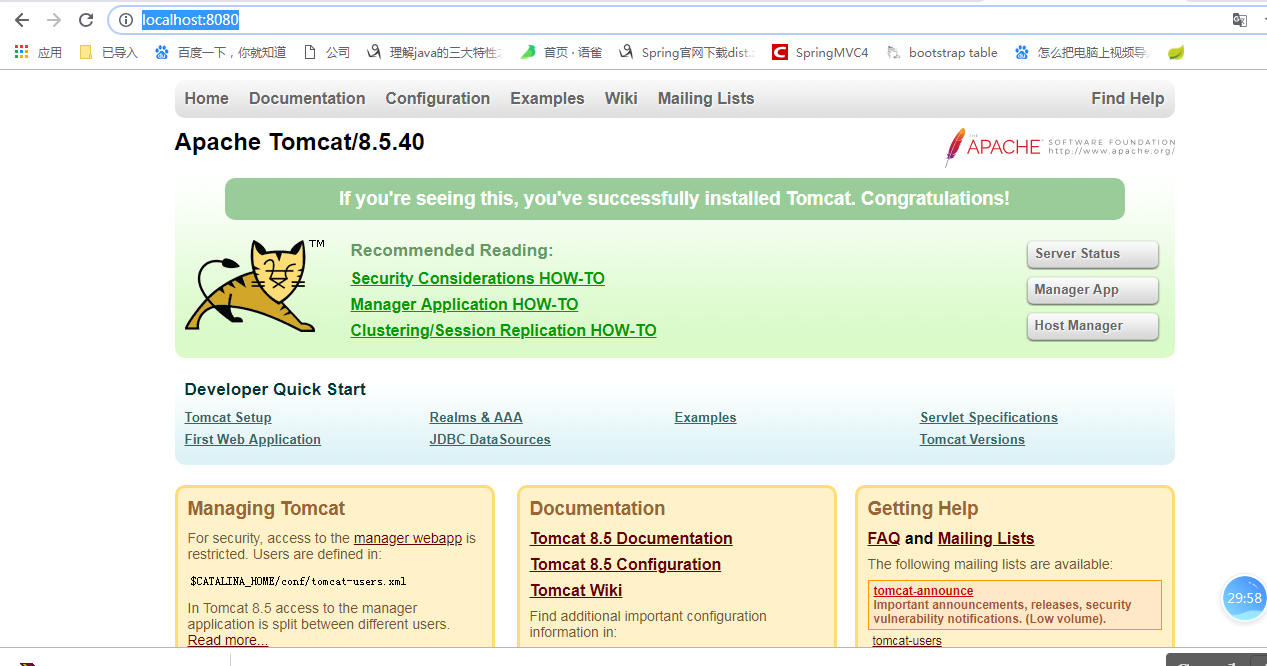Open the 公司 bookmark
1267x666 pixels.
(x=327, y=52)
